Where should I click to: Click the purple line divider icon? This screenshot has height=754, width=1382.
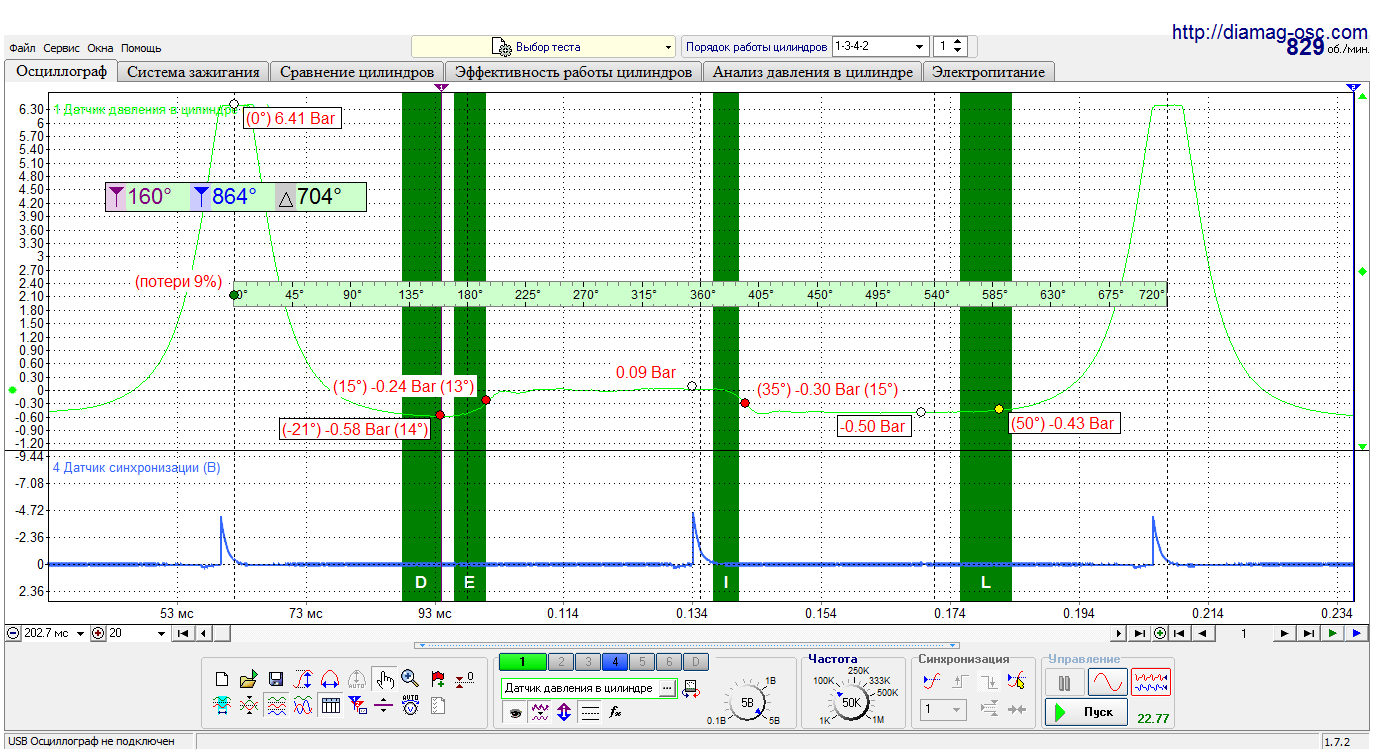[x=383, y=706]
